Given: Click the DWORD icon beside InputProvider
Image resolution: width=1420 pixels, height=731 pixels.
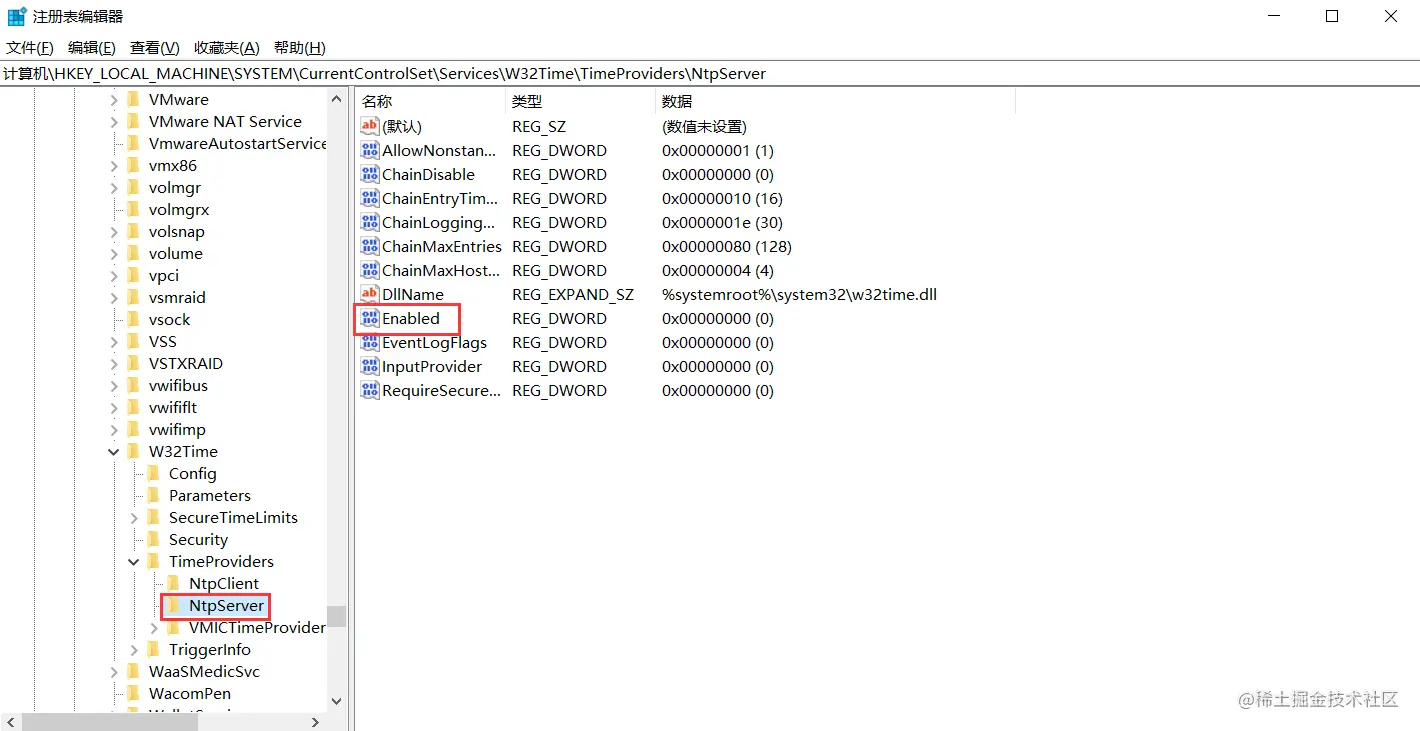Looking at the screenshot, I should click(370, 367).
